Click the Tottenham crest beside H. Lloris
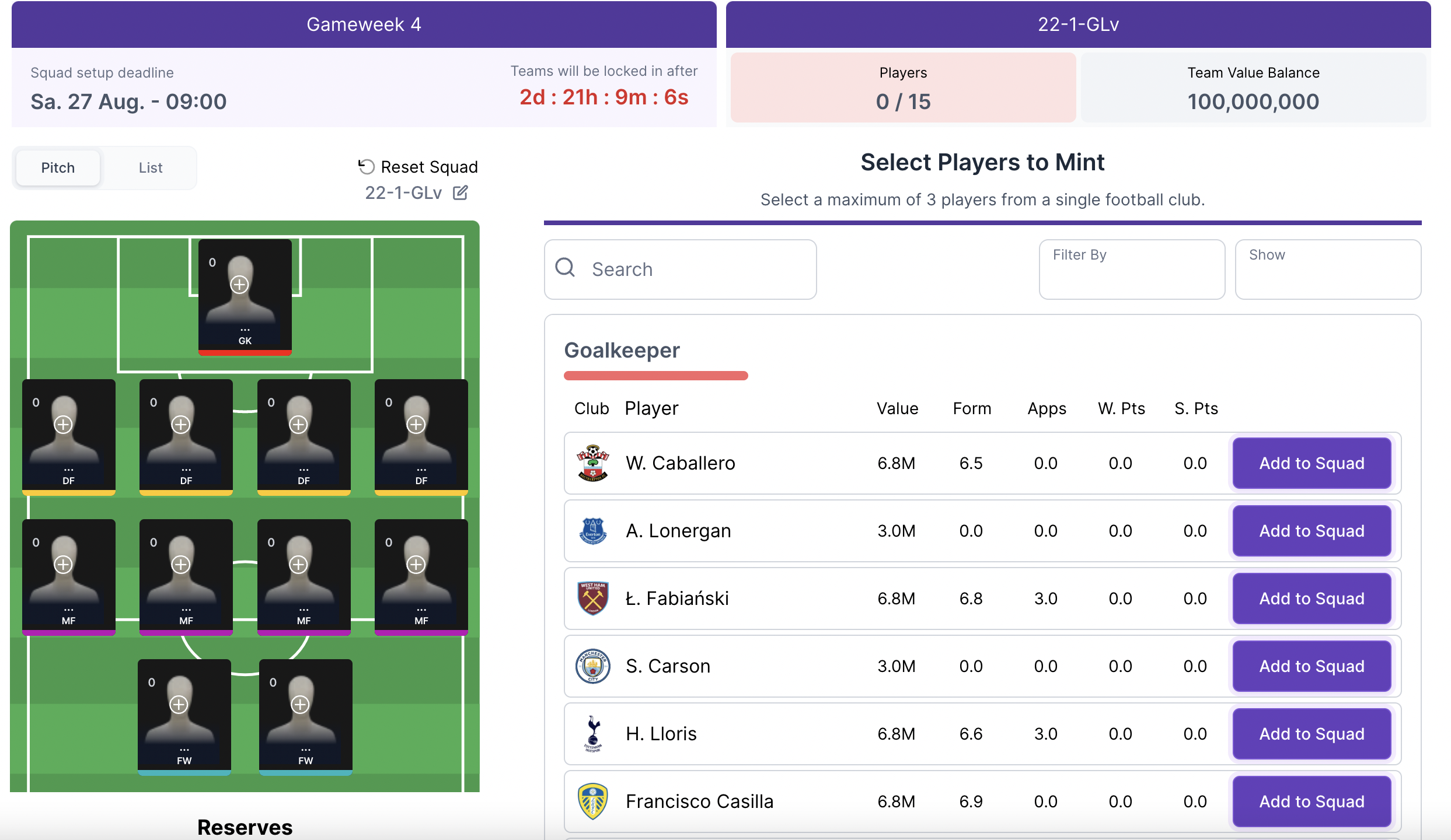Image resolution: width=1451 pixels, height=840 pixels. [x=592, y=734]
